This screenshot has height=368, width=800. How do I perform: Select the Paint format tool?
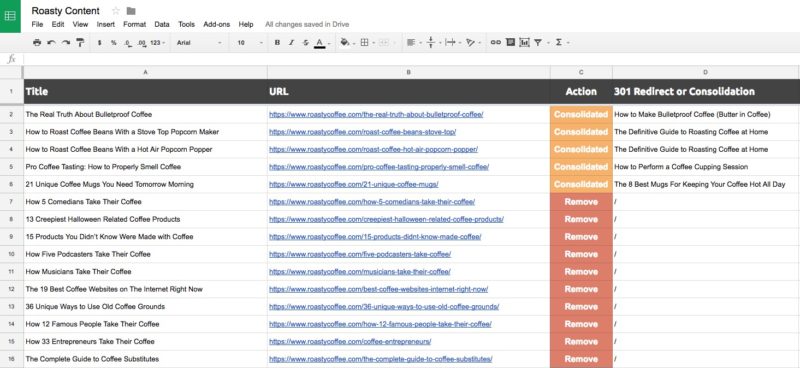(80, 43)
